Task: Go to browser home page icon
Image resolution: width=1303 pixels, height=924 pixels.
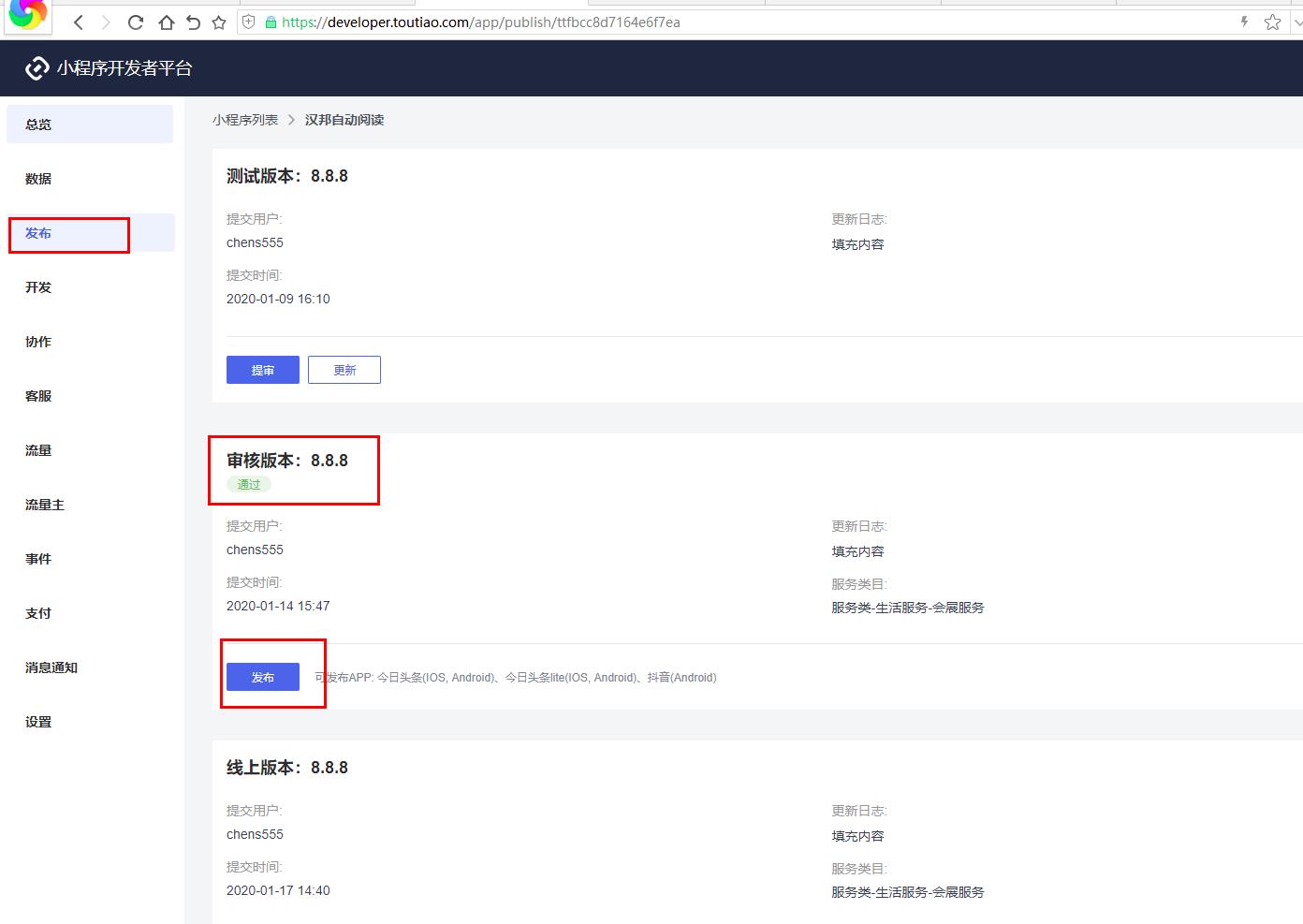Action: click(166, 22)
